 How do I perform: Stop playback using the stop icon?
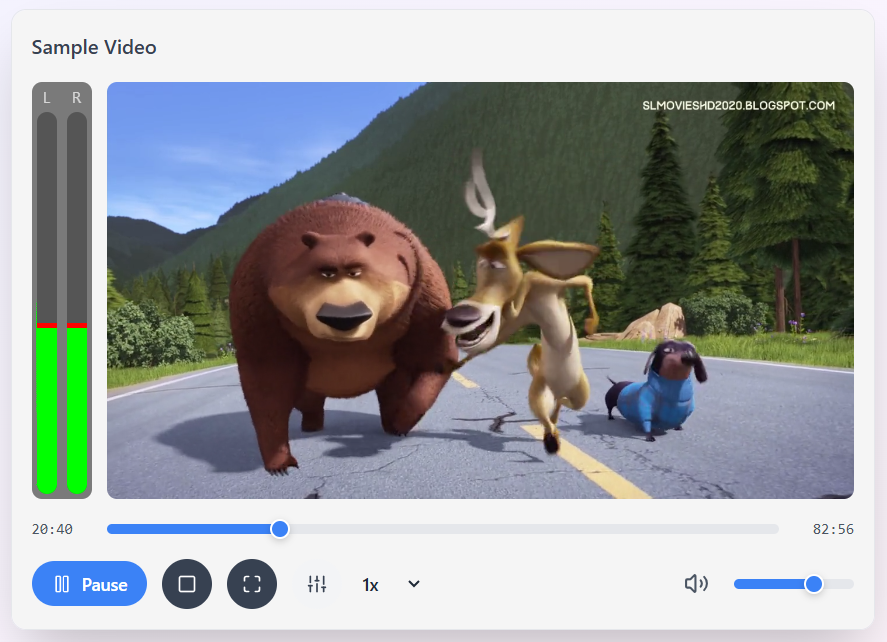[187, 584]
